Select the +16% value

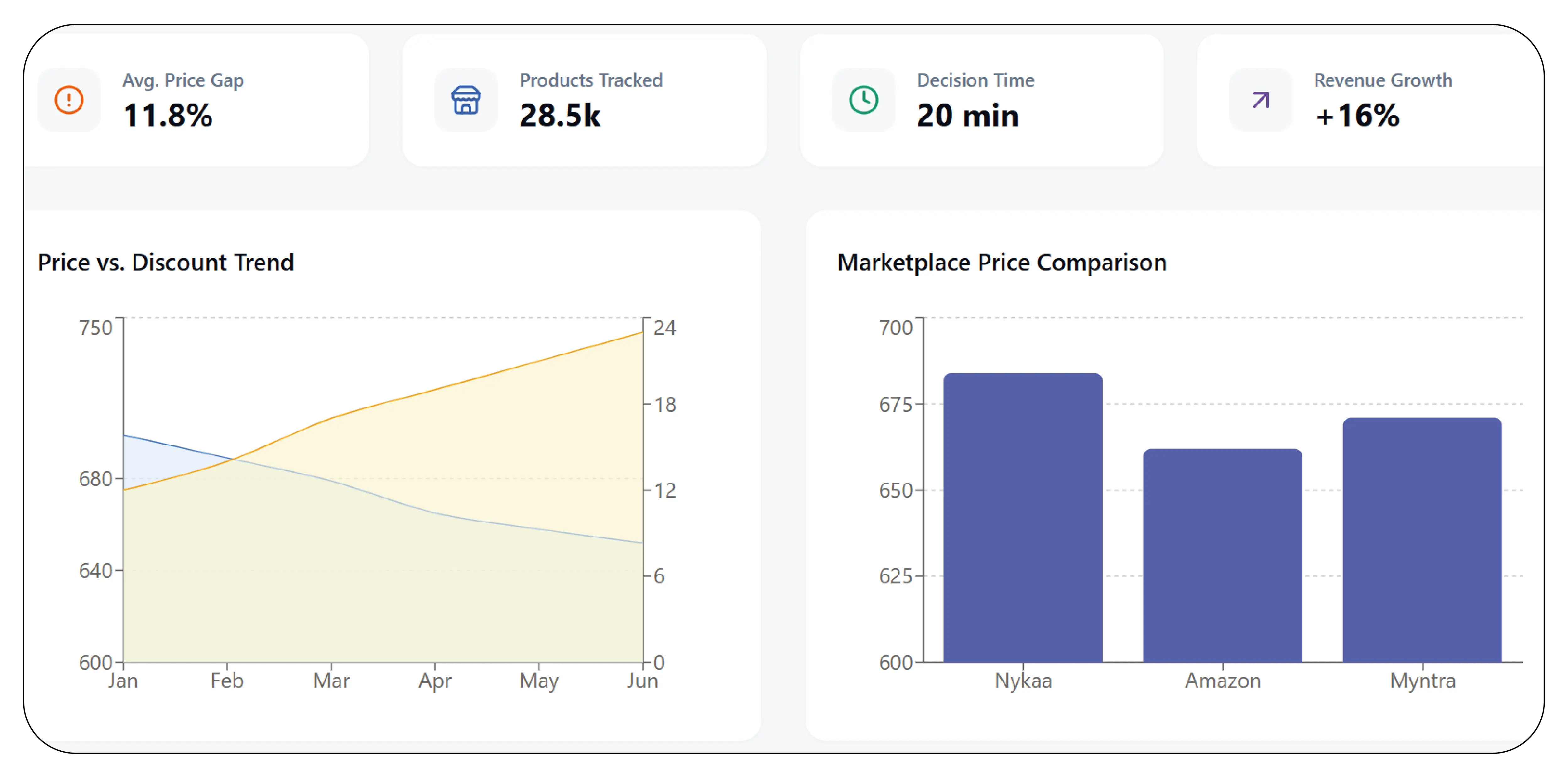pos(1357,115)
